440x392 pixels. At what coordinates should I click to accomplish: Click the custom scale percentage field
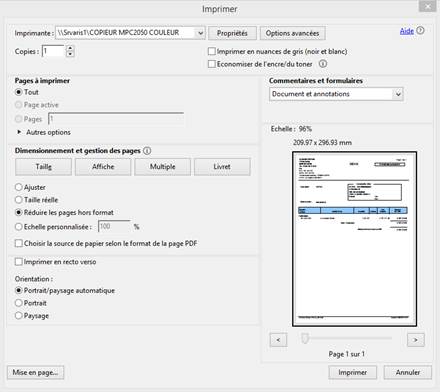pyautogui.click(x=114, y=226)
